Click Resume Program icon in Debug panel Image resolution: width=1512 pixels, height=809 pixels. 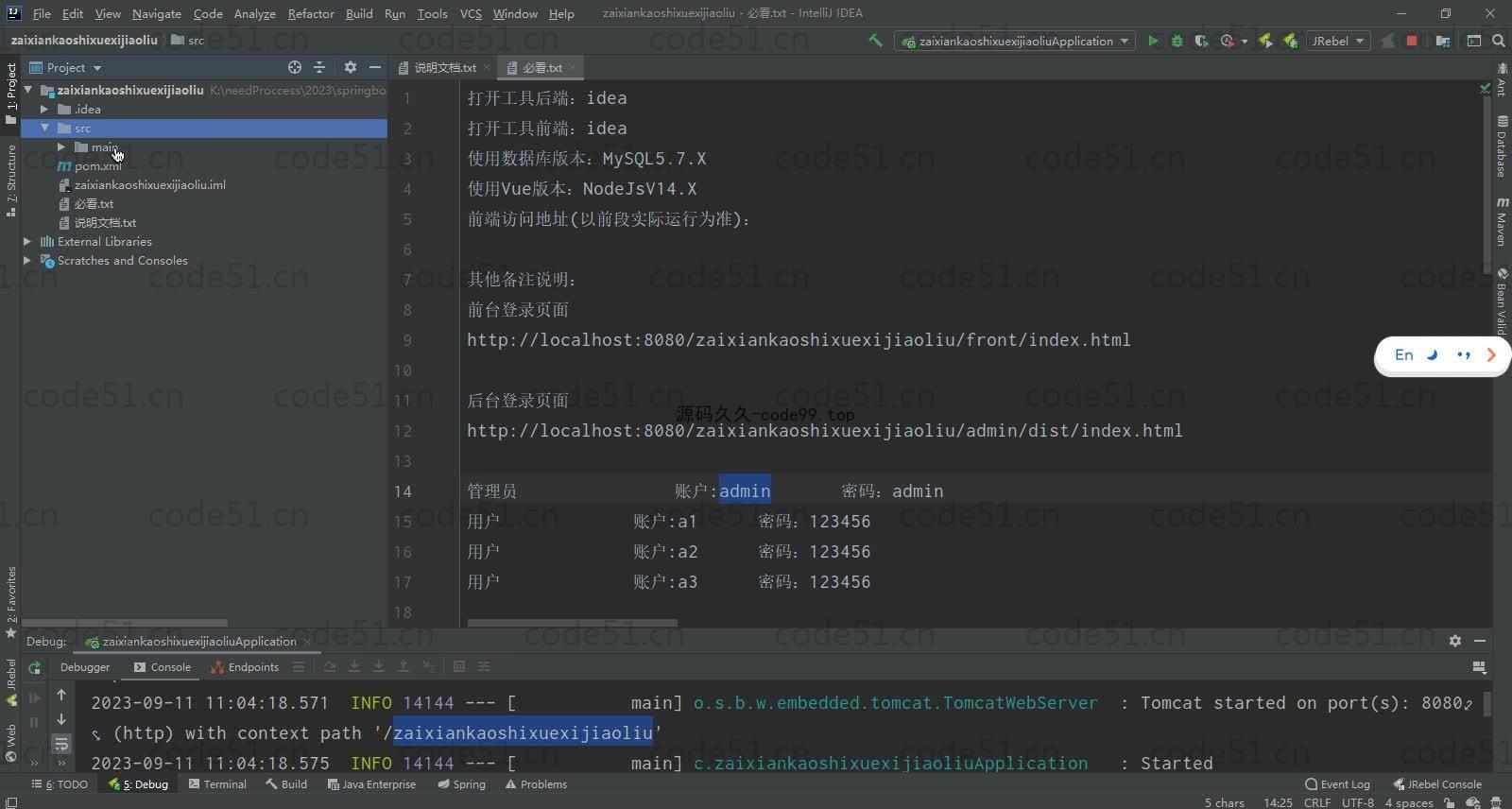click(x=35, y=697)
